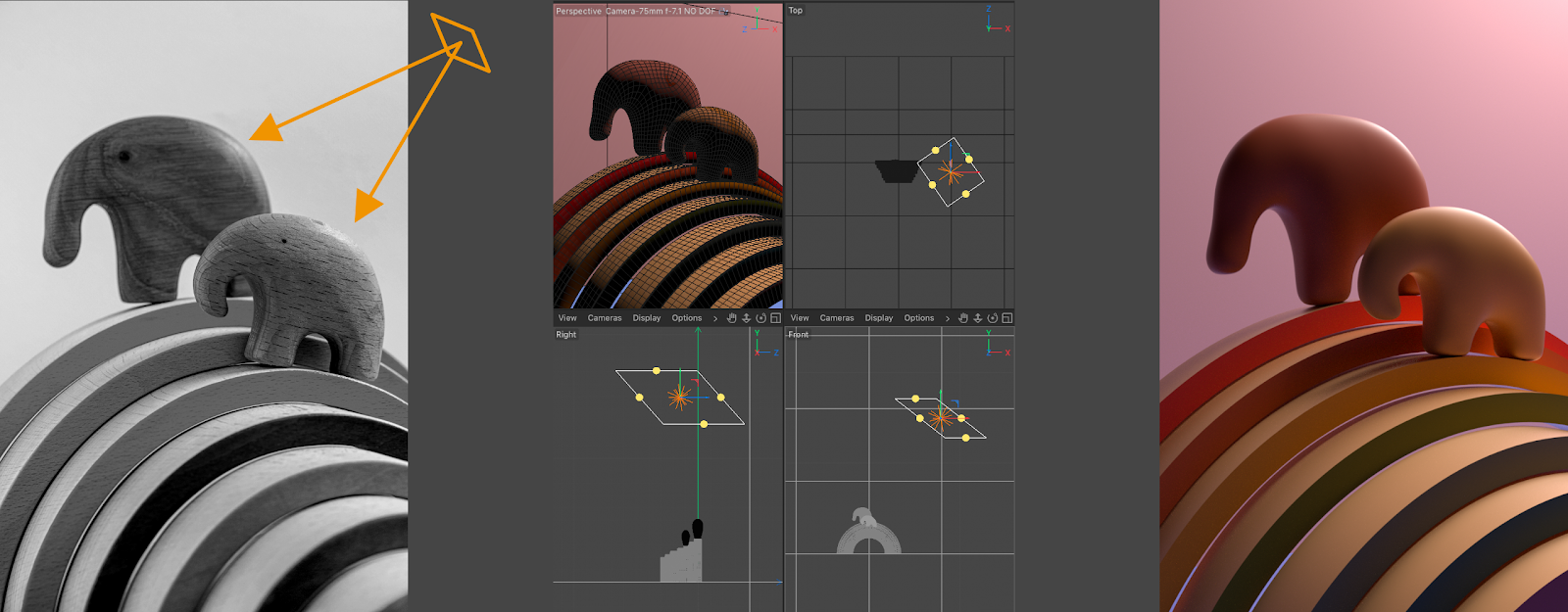This screenshot has width=1568, height=612.
Task: Toggle maximize for the Right viewport
Action: coord(775,318)
